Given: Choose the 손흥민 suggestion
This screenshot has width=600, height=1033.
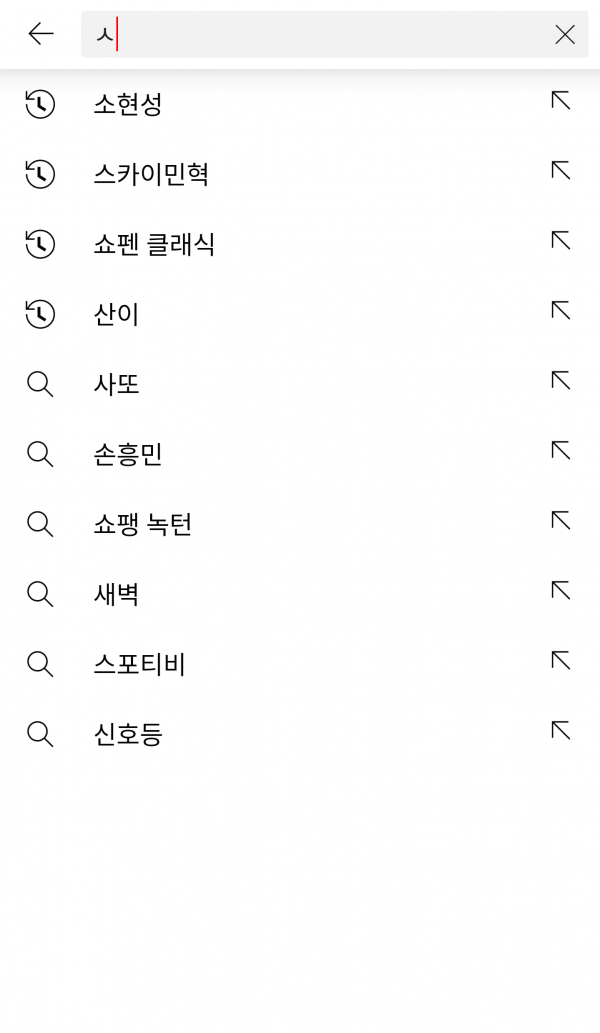Looking at the screenshot, I should [x=127, y=454].
